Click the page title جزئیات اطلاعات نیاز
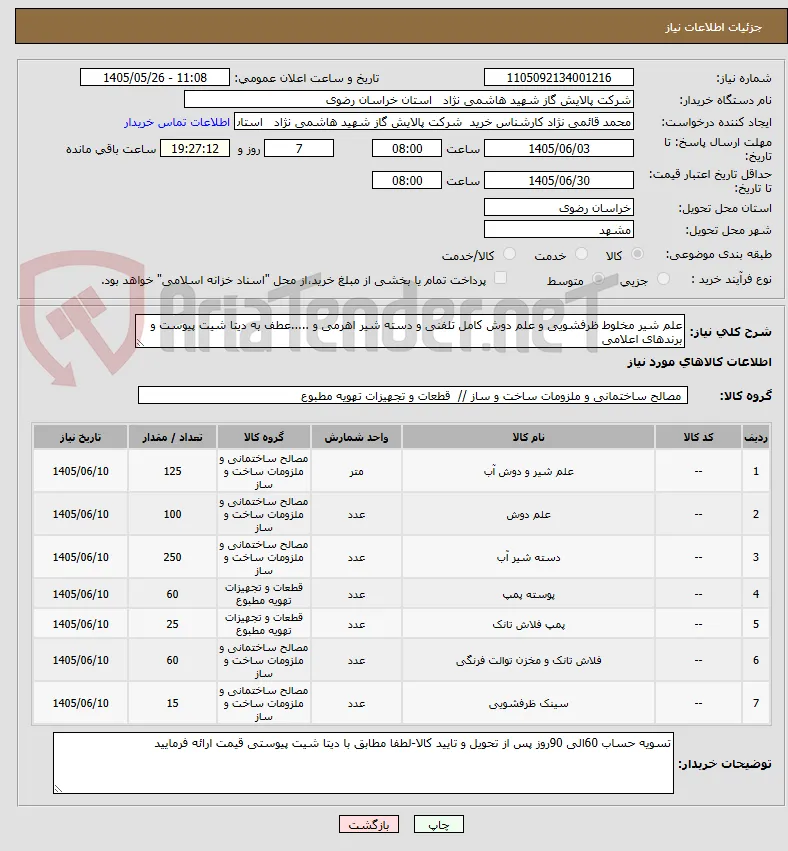This screenshot has width=788, height=851. click(x=713, y=27)
